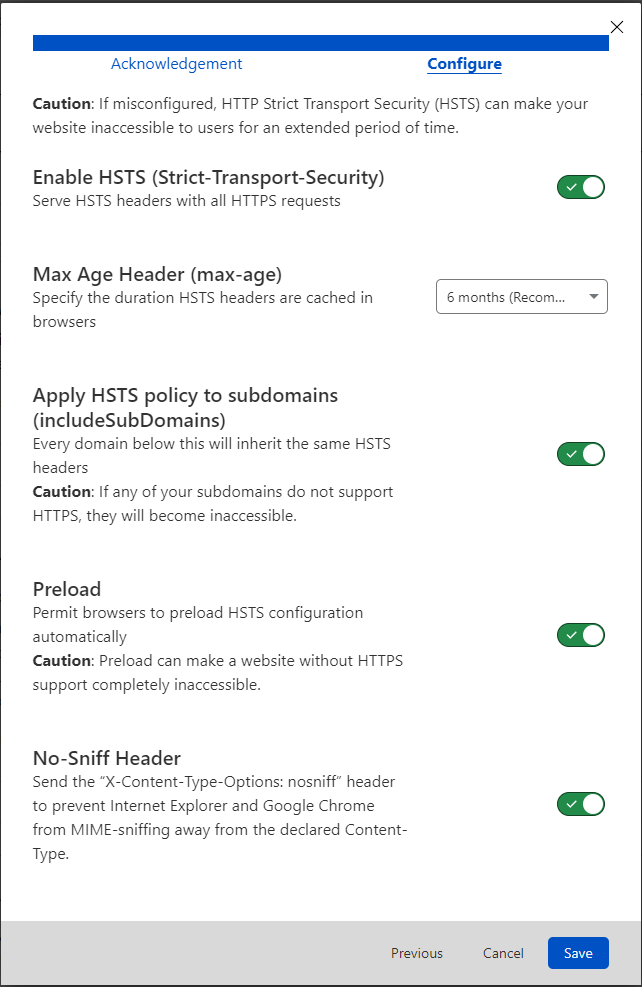
Task: Click the HSTS misconfiguration caution text
Action: pos(310,113)
